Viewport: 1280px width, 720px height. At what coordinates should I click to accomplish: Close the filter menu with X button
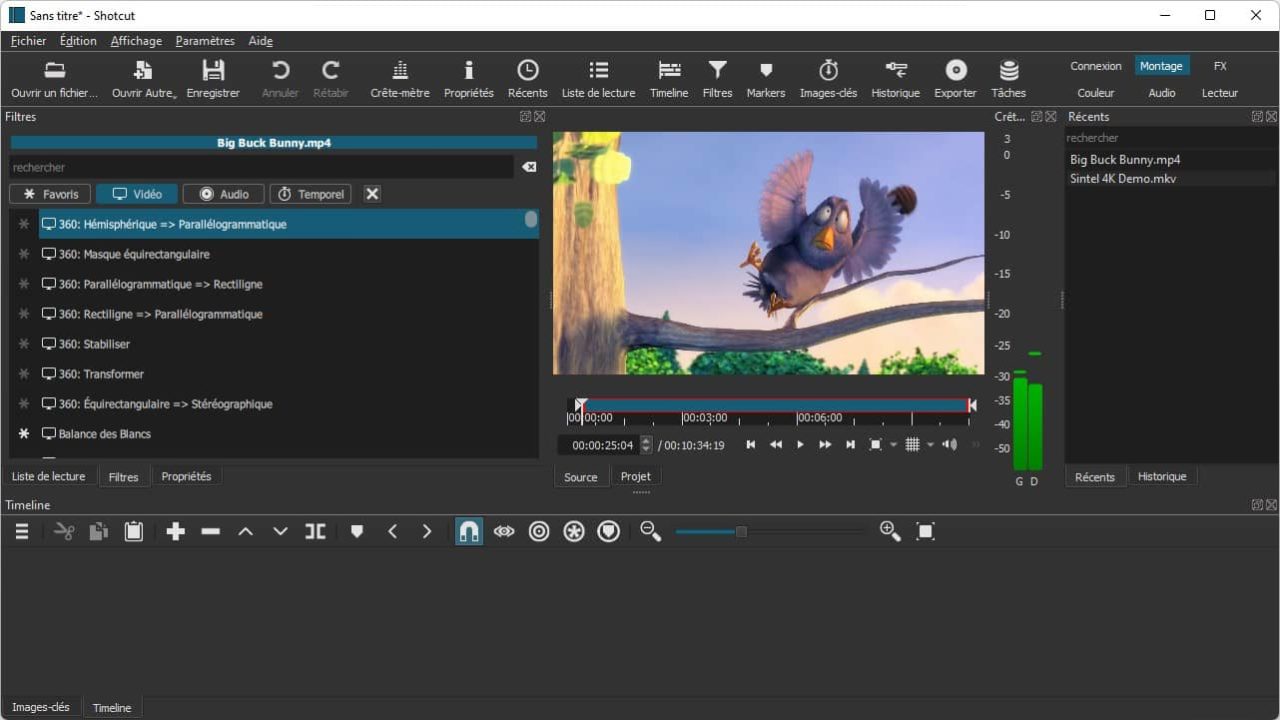click(372, 194)
